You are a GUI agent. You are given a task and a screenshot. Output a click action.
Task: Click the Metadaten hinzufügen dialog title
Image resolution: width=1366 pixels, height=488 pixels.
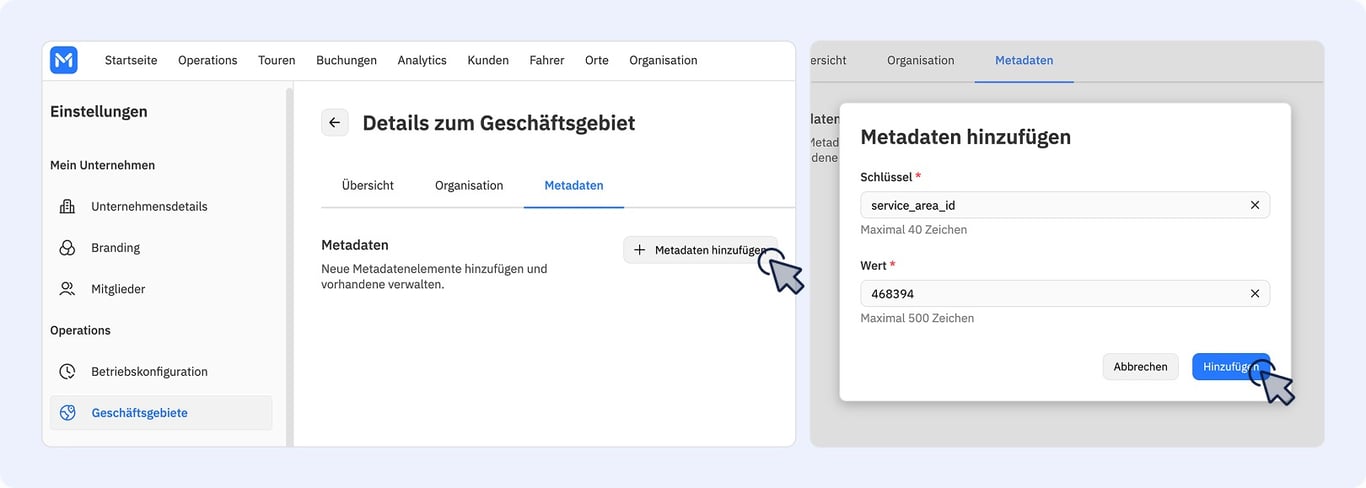(x=966, y=137)
